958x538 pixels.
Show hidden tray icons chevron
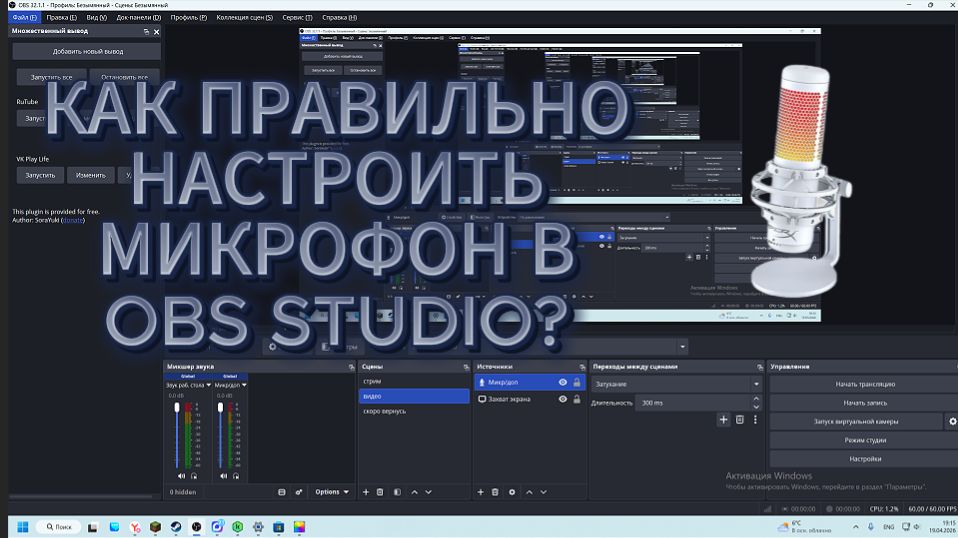pos(855,526)
